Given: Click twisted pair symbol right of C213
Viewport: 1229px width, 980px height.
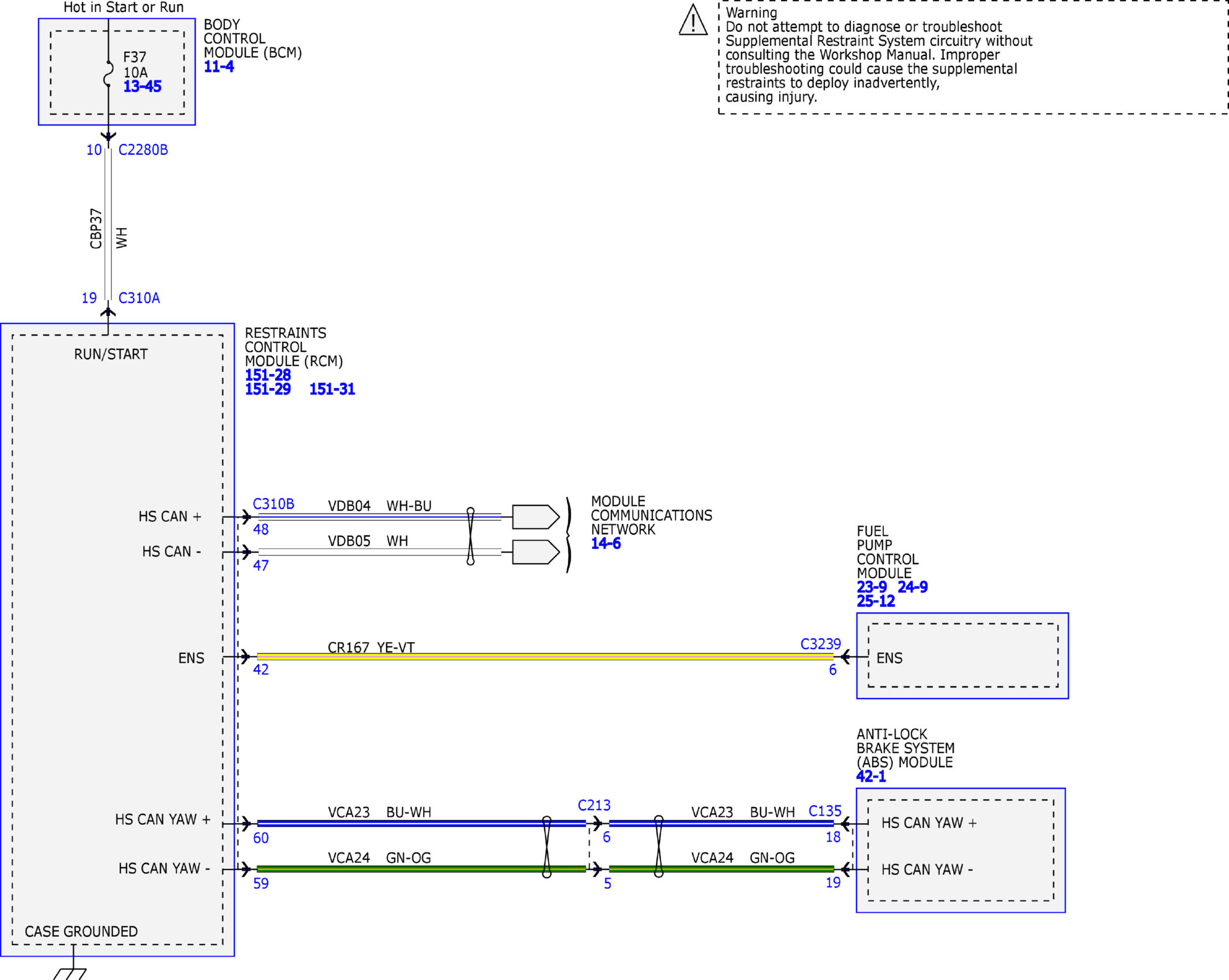Looking at the screenshot, I should (x=659, y=846).
